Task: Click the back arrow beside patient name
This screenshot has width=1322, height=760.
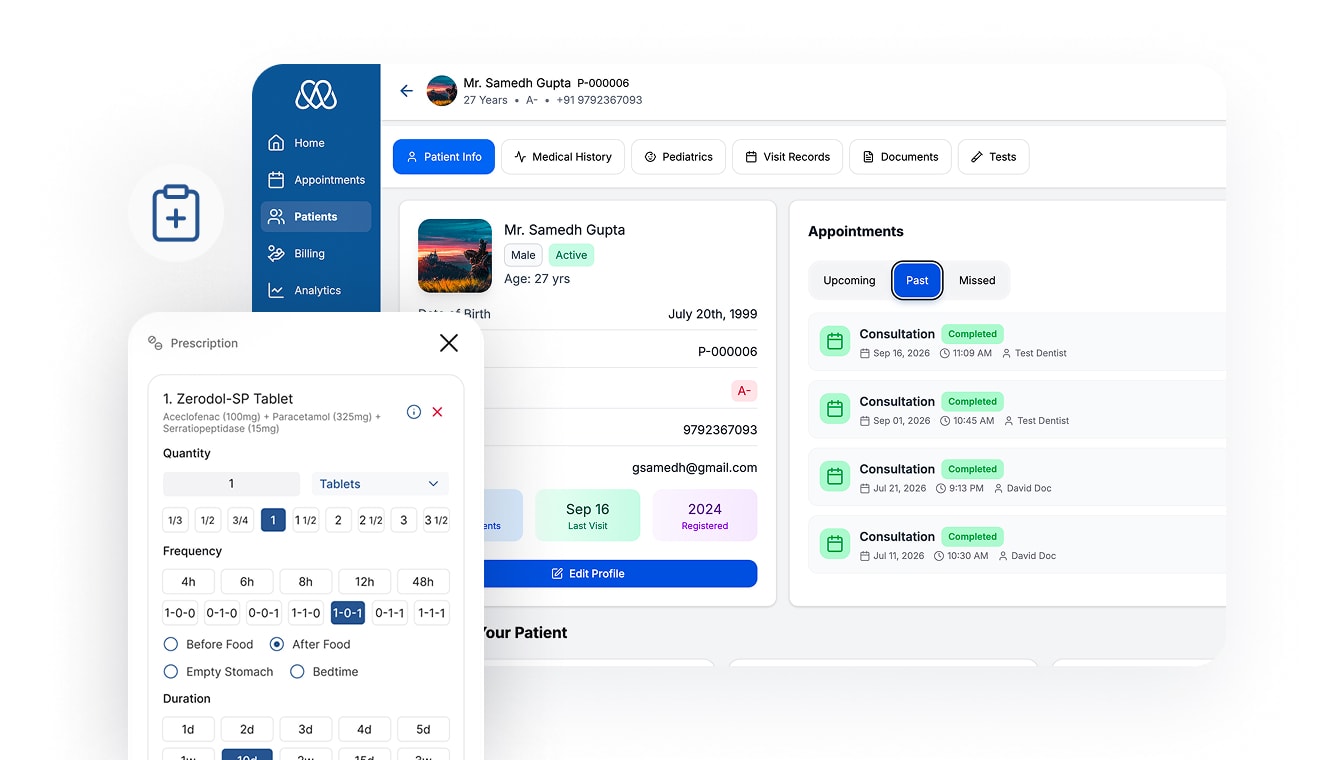Action: coord(406,91)
